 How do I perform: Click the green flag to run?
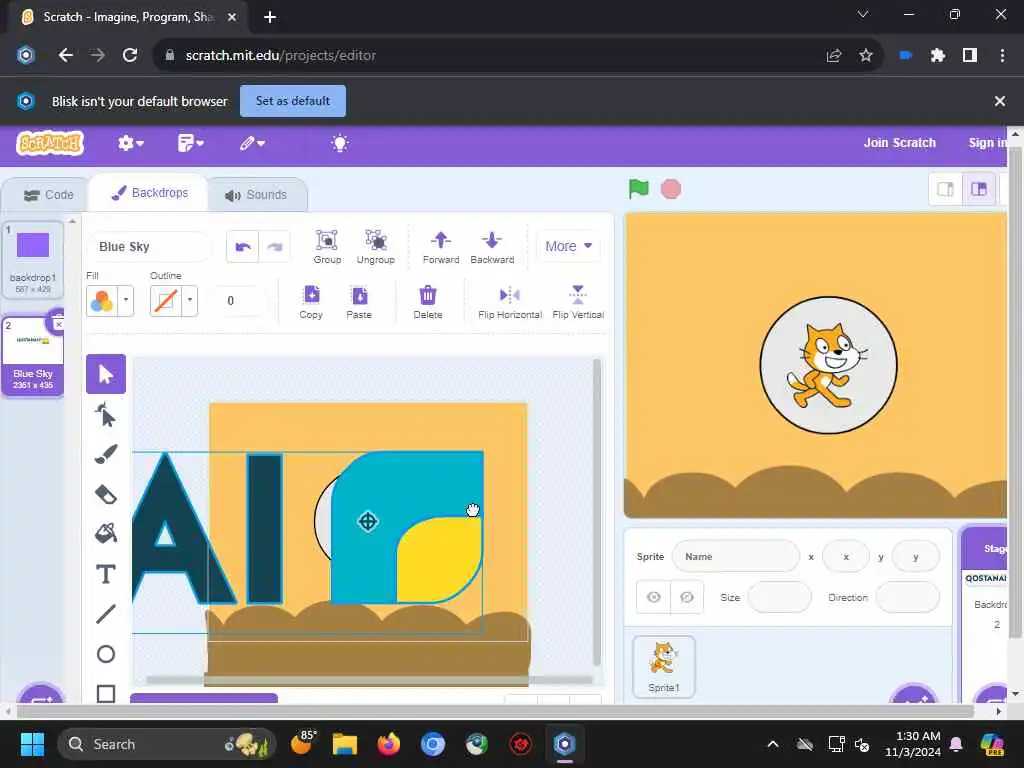pyautogui.click(x=638, y=189)
